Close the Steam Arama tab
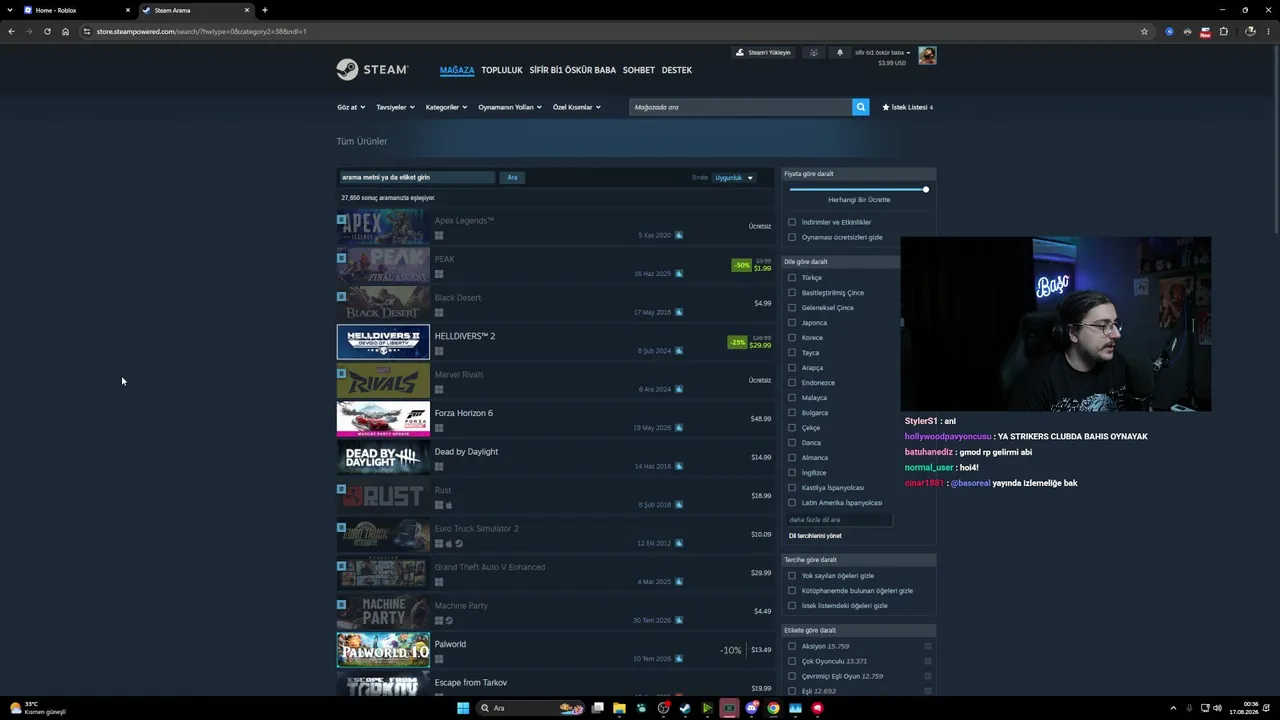The width and height of the screenshot is (1280, 720). (x=247, y=10)
